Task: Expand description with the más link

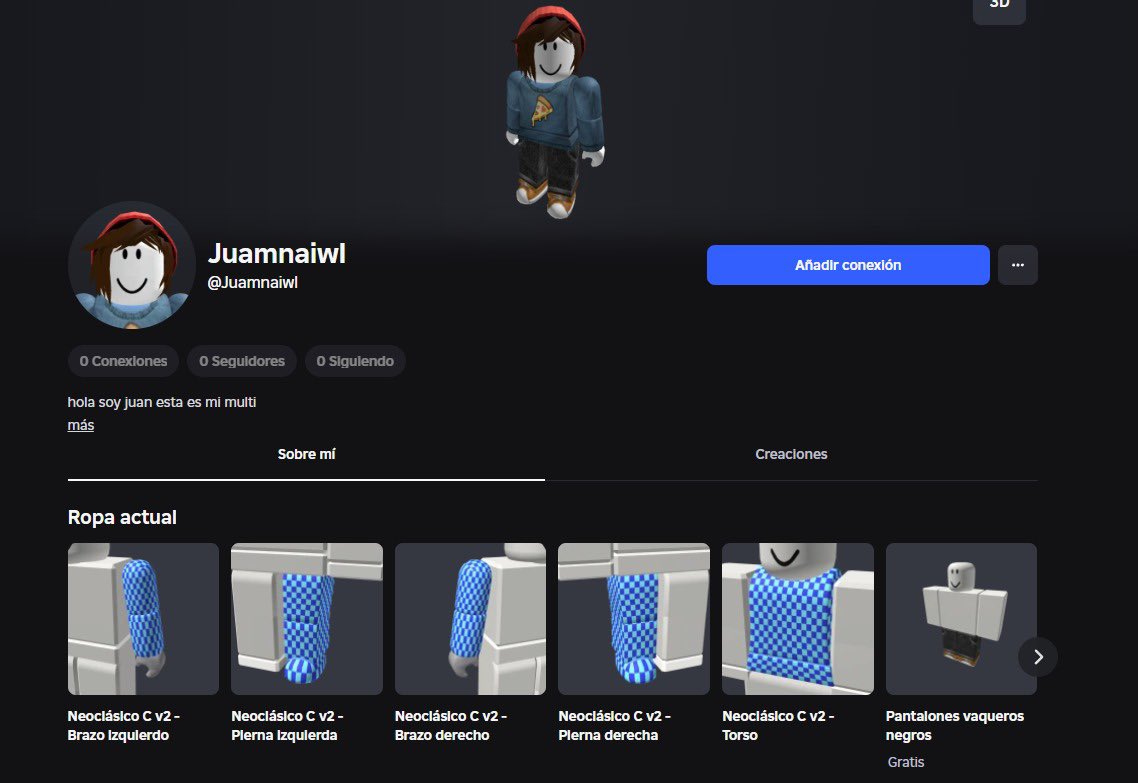Action: (x=81, y=425)
